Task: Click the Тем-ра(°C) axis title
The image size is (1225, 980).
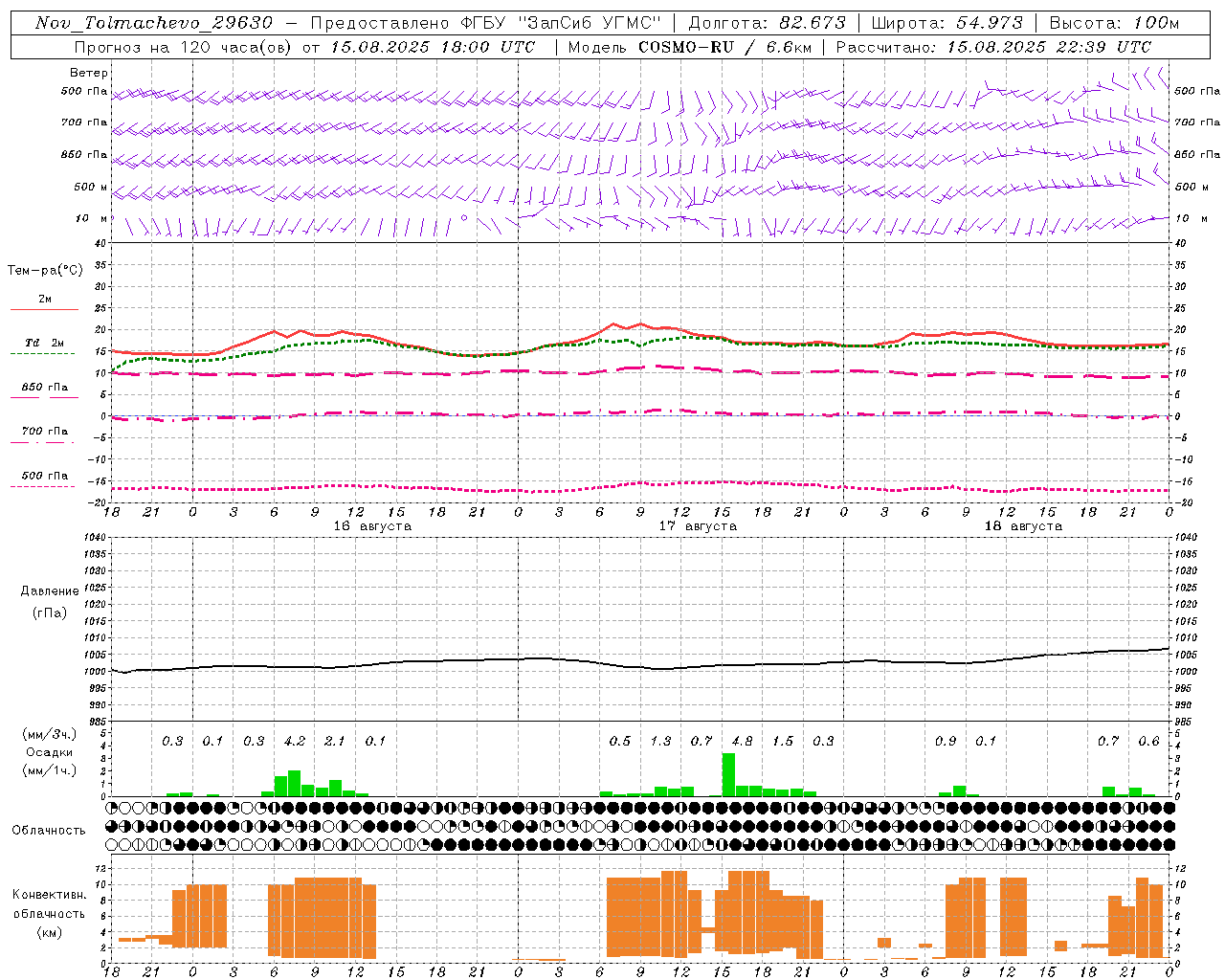Action: tap(45, 271)
